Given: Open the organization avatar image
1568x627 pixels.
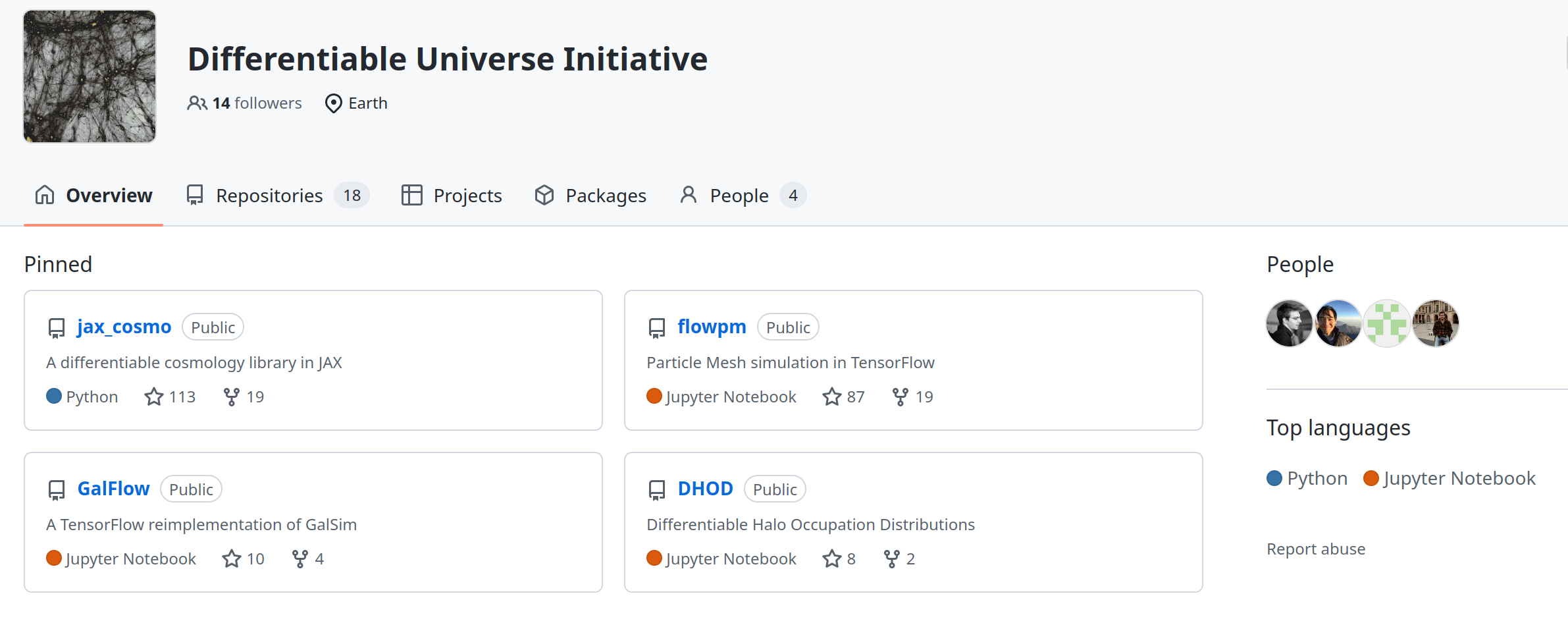Looking at the screenshot, I should [x=90, y=76].
